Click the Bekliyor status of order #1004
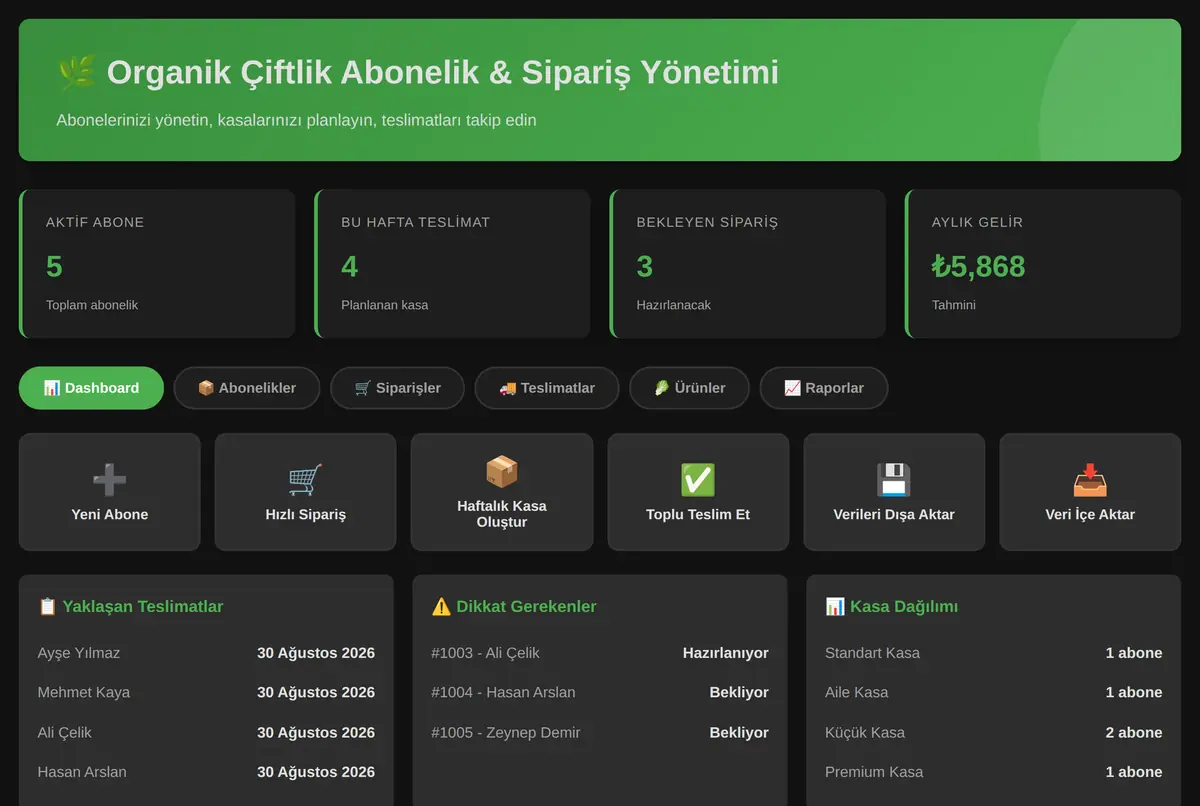 pos(739,692)
